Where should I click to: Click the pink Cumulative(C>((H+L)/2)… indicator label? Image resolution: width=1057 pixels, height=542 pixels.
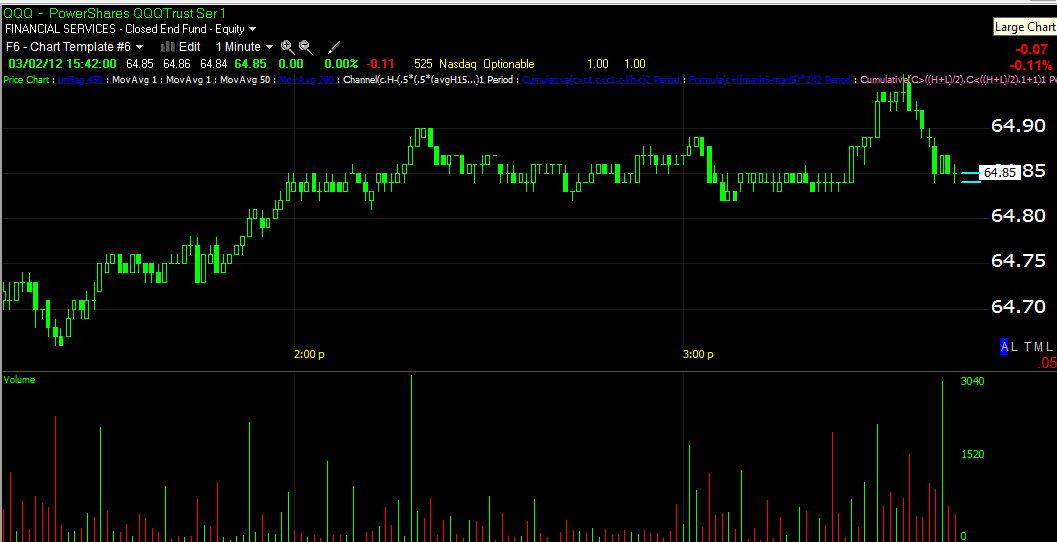(957, 80)
